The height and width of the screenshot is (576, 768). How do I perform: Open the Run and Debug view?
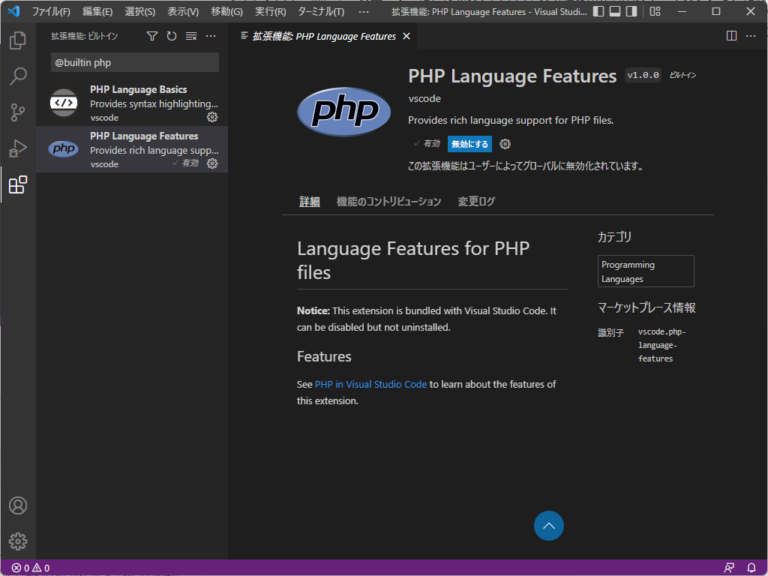click(x=18, y=148)
